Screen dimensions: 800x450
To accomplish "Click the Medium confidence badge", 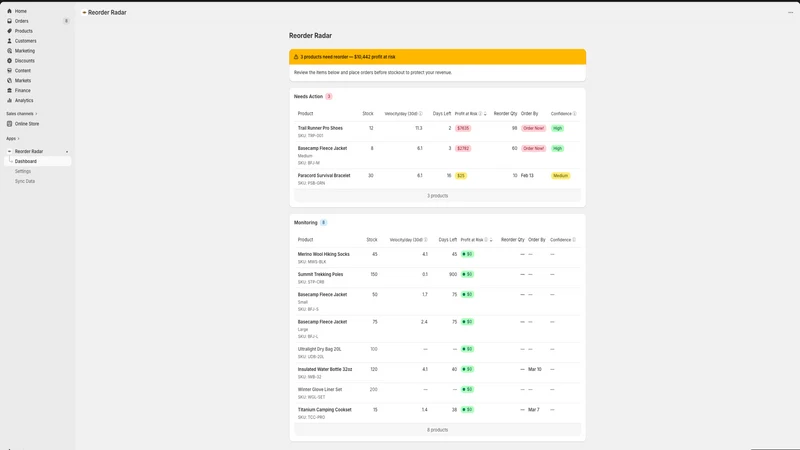I will coord(560,176).
